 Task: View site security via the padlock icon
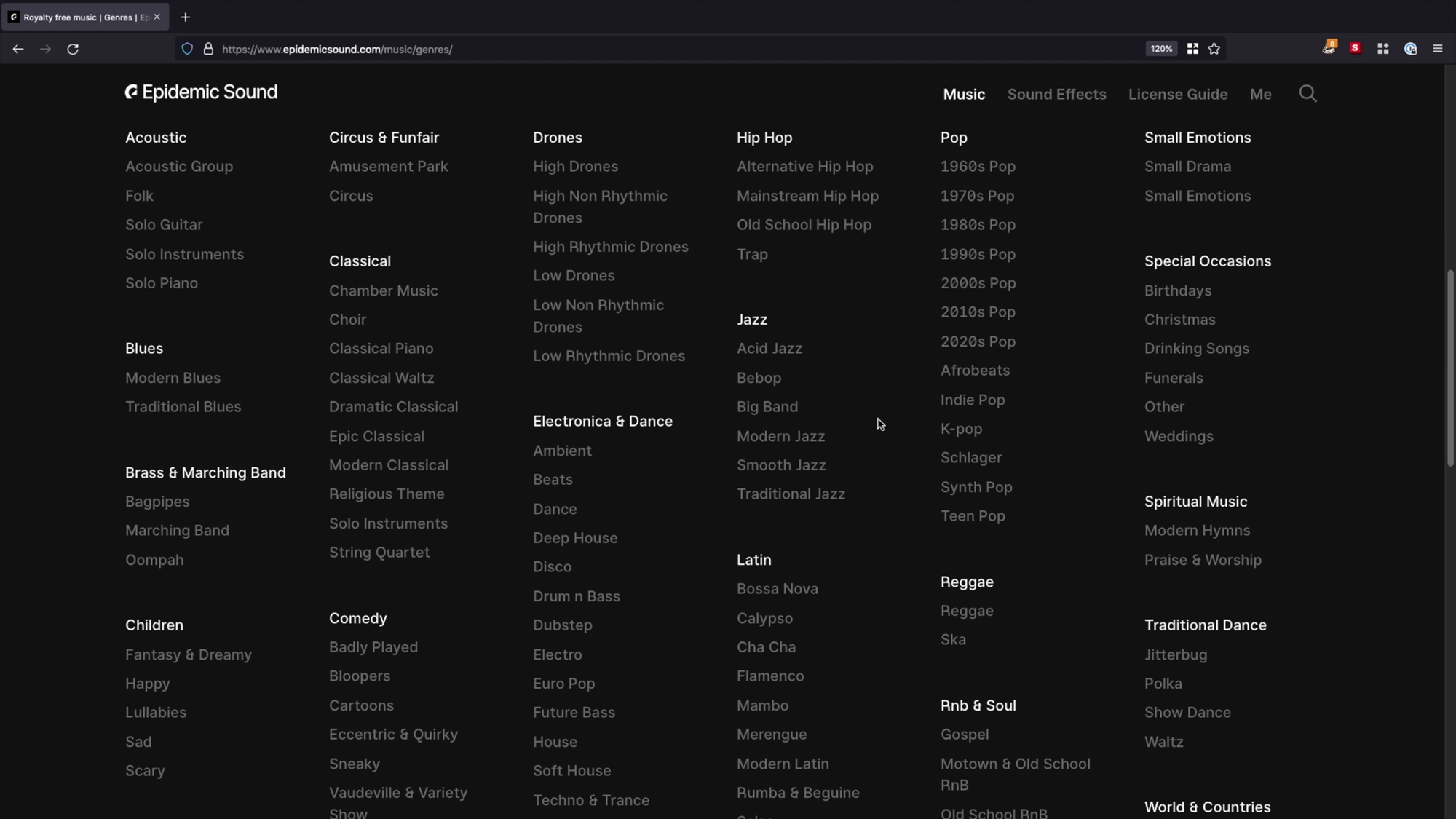(x=208, y=49)
